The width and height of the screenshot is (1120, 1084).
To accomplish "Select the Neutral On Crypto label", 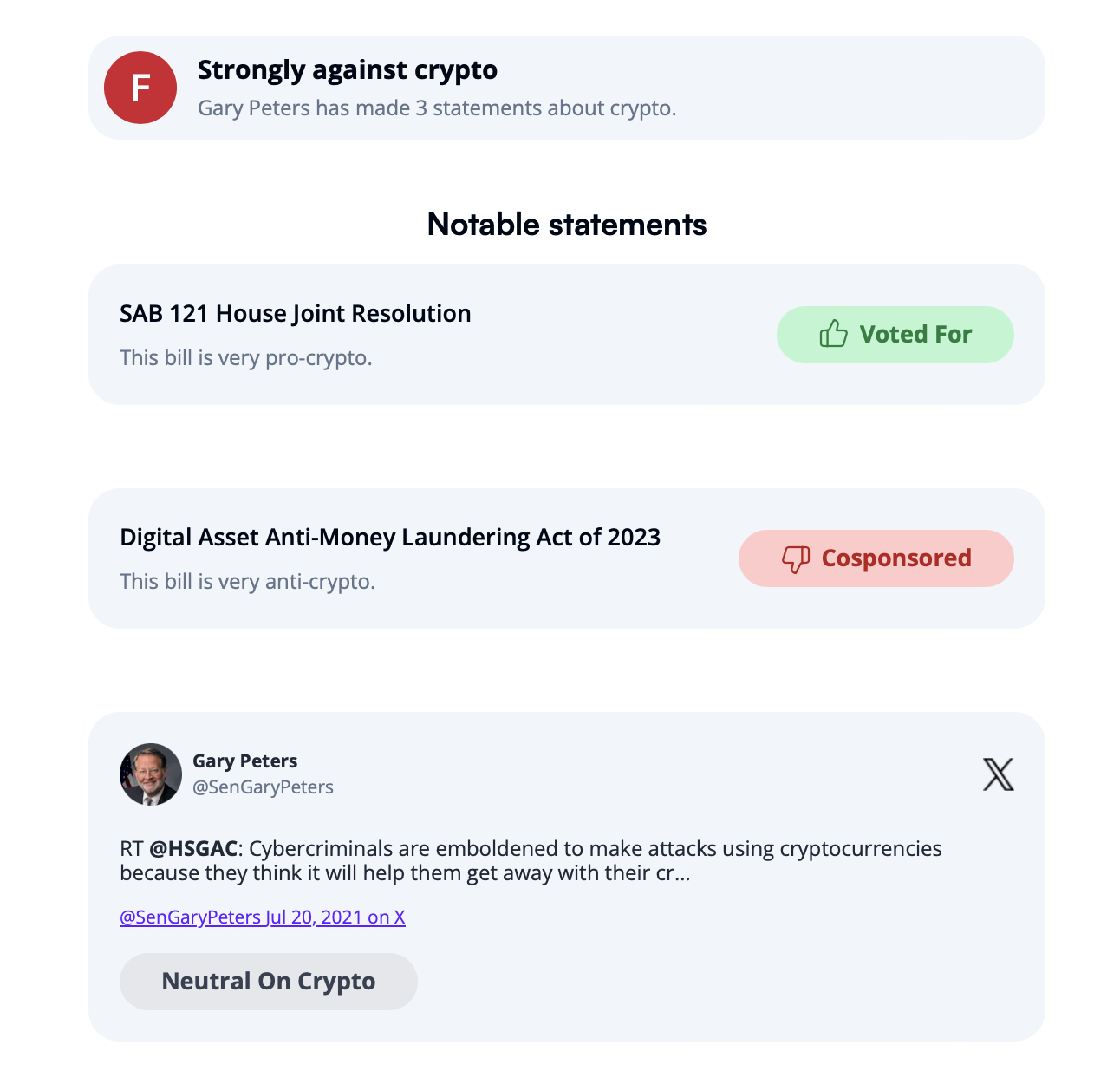I will click(x=269, y=982).
